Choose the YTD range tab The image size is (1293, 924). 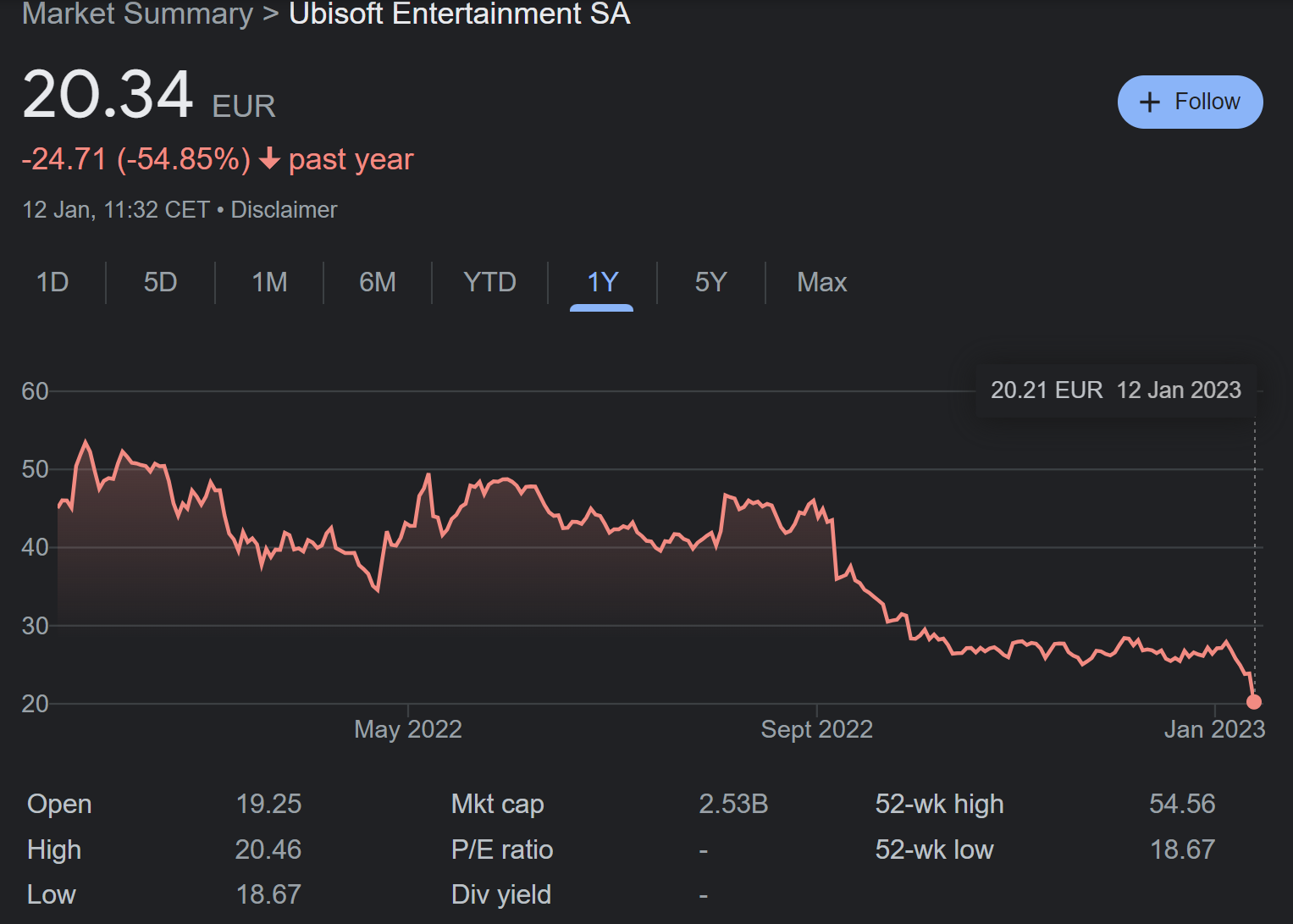click(489, 282)
